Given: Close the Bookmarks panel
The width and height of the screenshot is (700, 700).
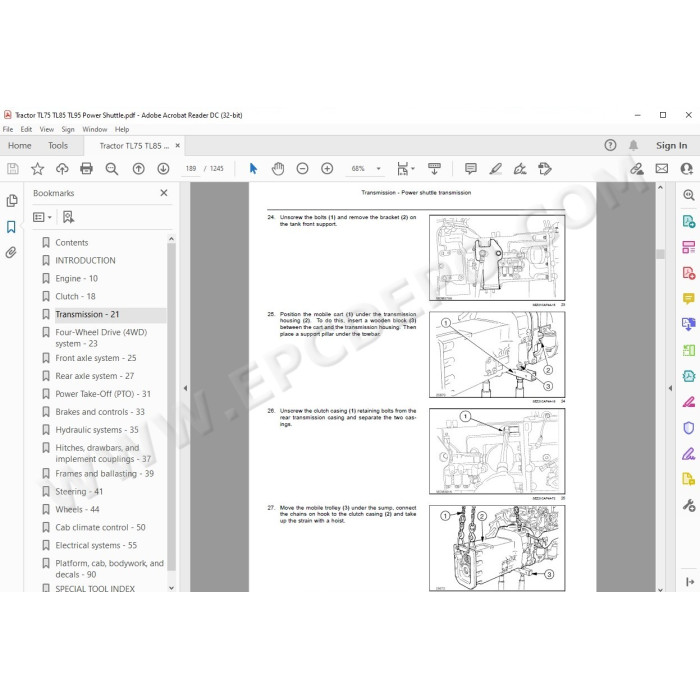Looking at the screenshot, I should click(x=164, y=193).
